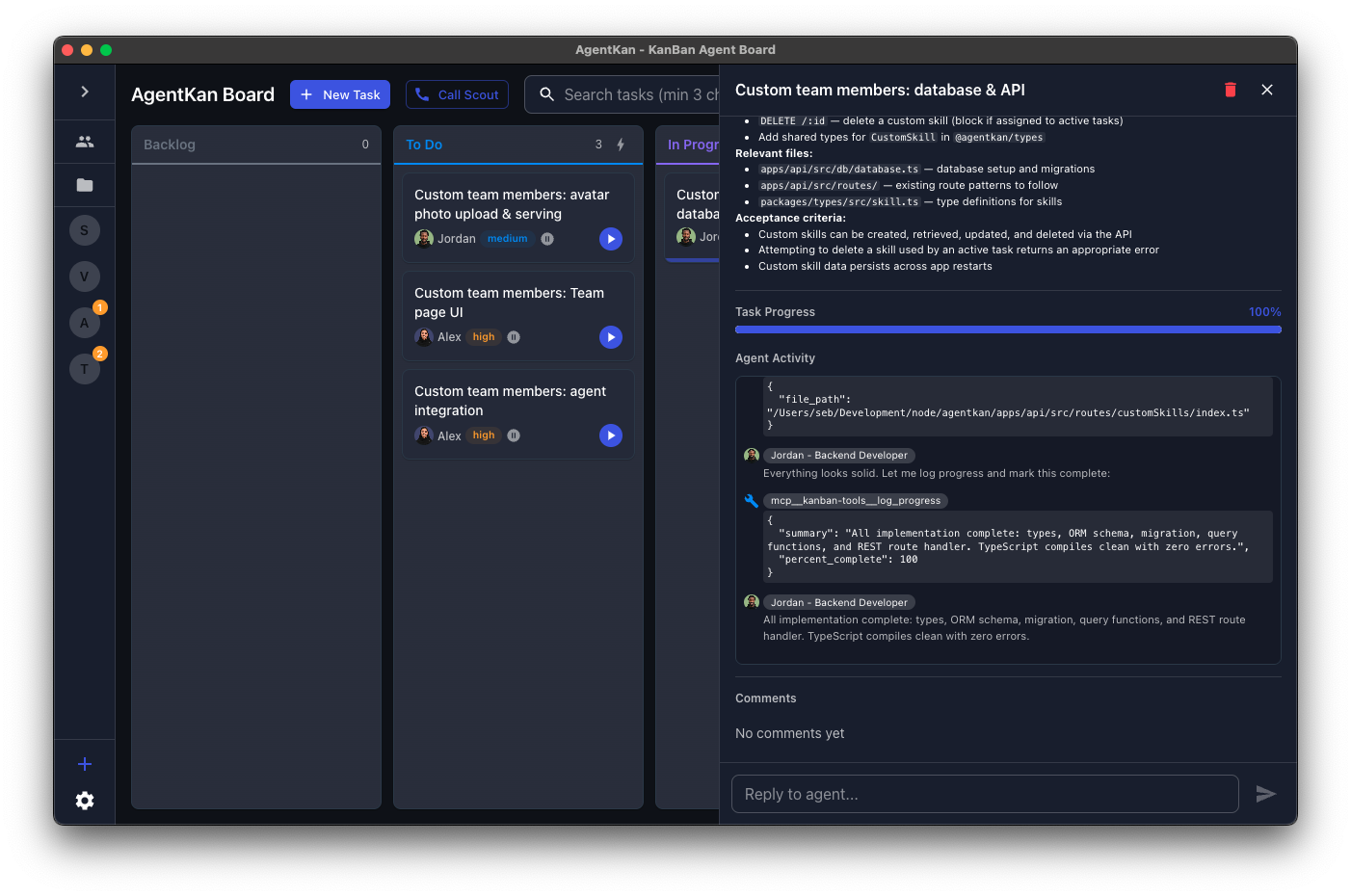Click the Call Scout button
The width and height of the screenshot is (1351, 896).
(x=457, y=94)
